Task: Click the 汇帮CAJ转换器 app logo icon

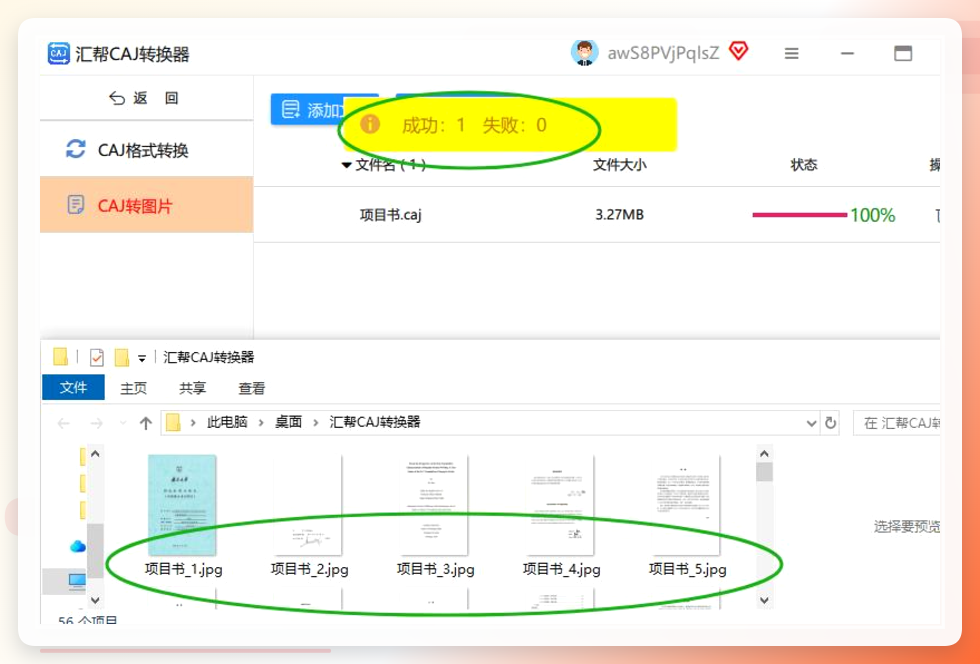Action: (x=59, y=54)
